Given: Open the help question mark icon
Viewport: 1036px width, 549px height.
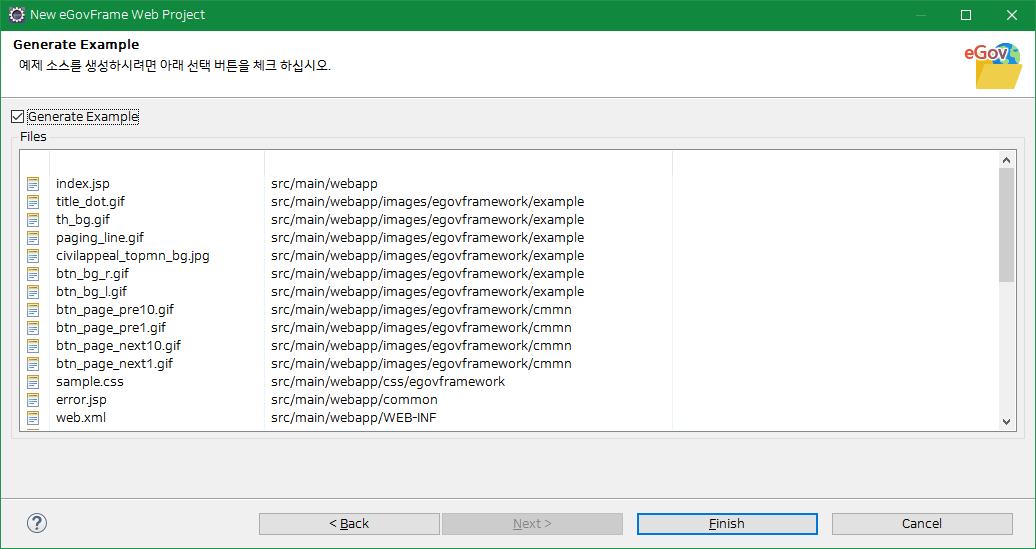Looking at the screenshot, I should 37,523.
